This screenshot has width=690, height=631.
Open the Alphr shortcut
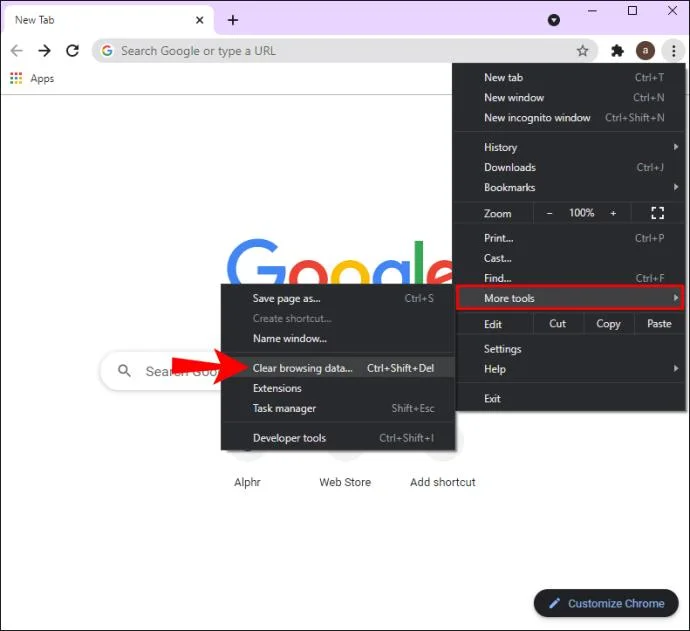tap(247, 482)
